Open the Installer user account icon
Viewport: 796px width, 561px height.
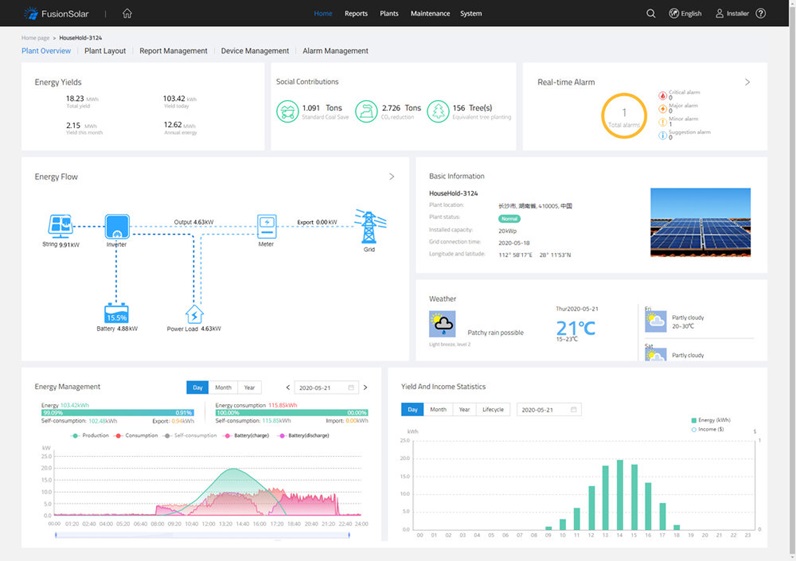(719, 14)
